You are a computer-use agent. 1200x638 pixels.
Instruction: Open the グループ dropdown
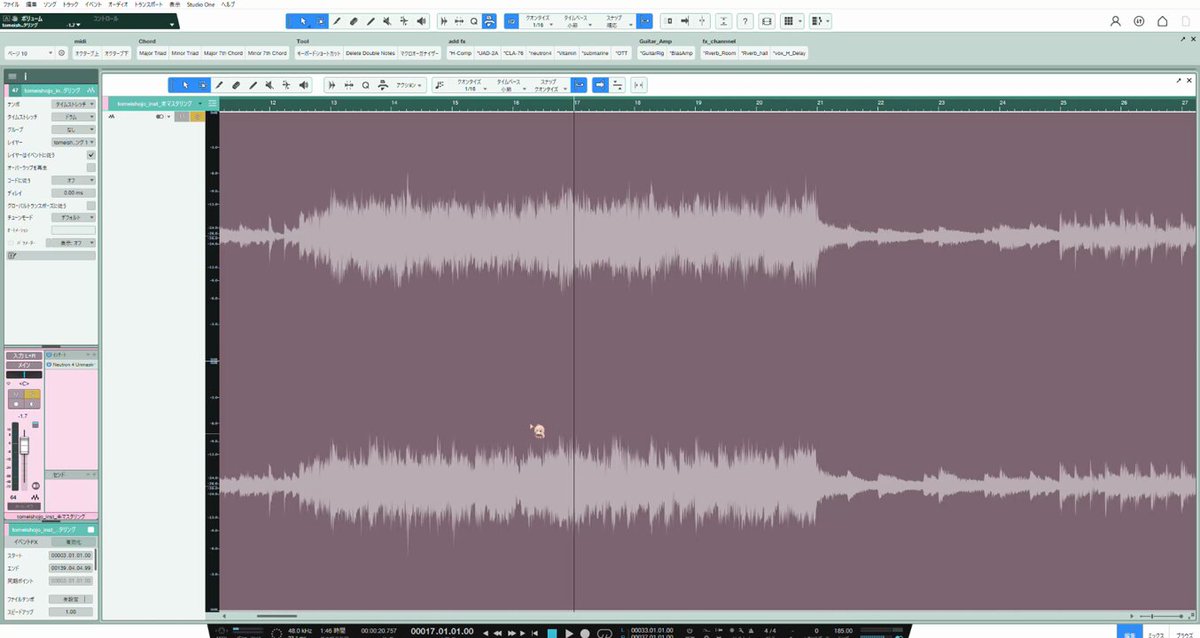click(x=74, y=129)
